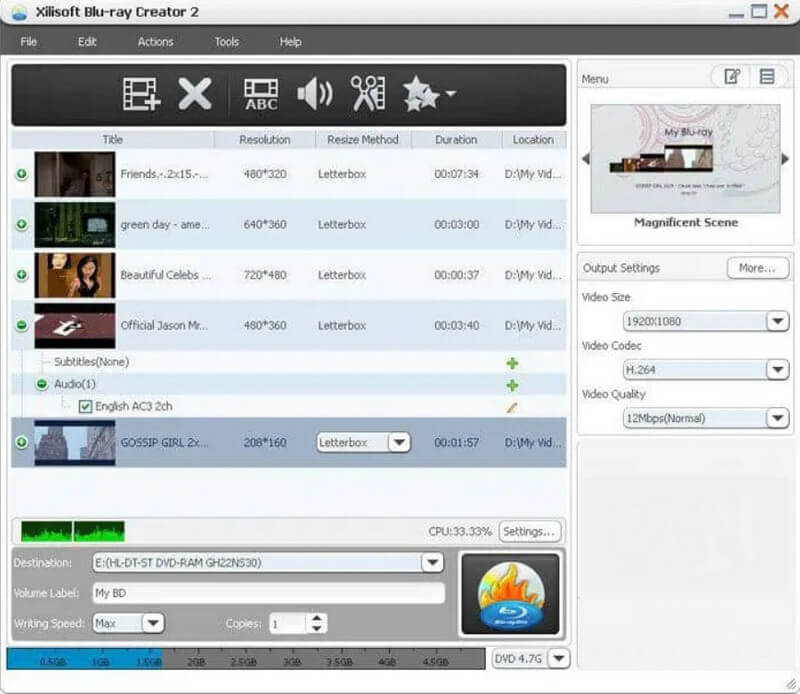Open the Video Quality dropdown

coord(778,418)
